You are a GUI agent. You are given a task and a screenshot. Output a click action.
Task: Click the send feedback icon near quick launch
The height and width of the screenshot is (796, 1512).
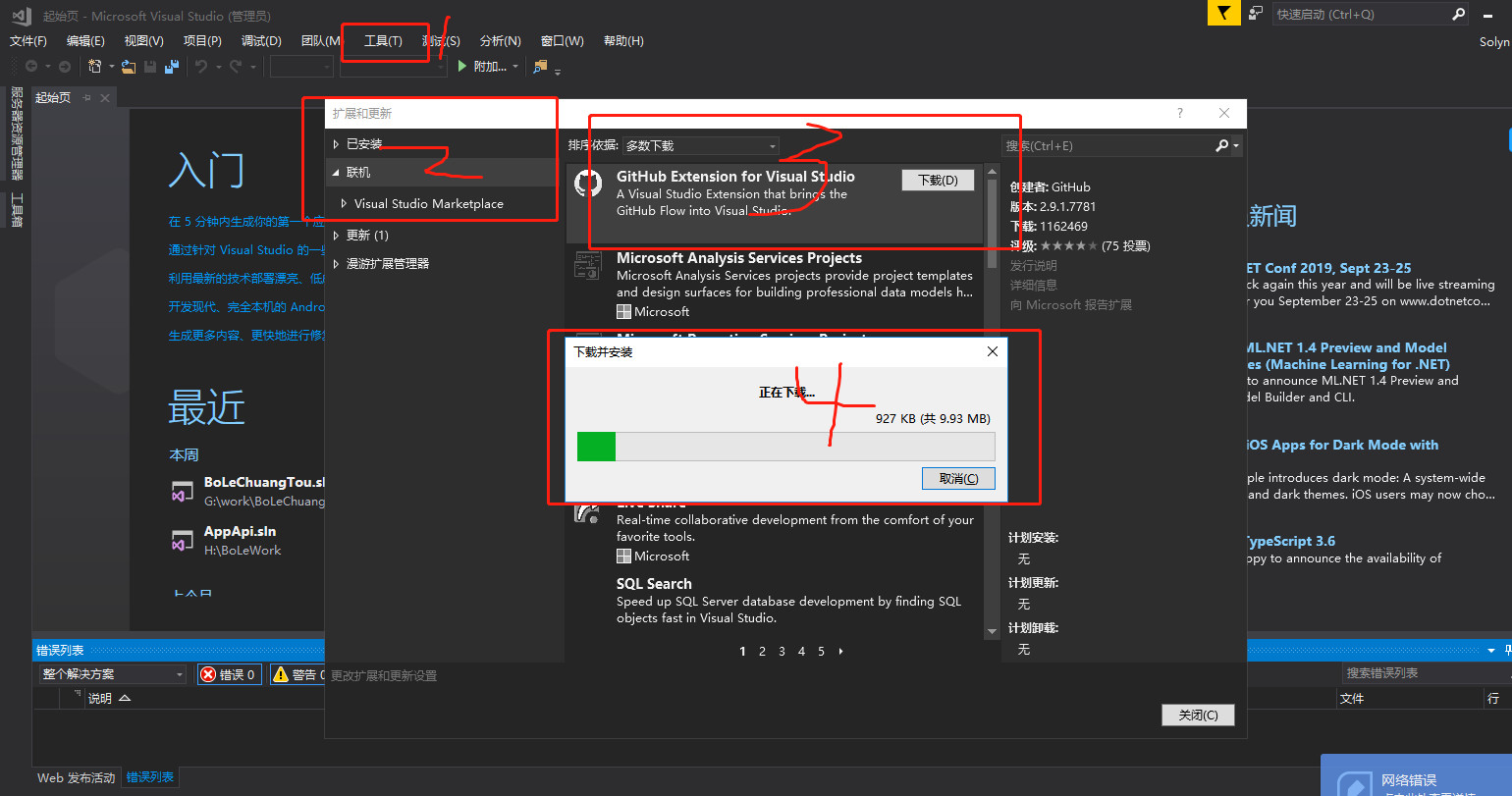click(1256, 14)
